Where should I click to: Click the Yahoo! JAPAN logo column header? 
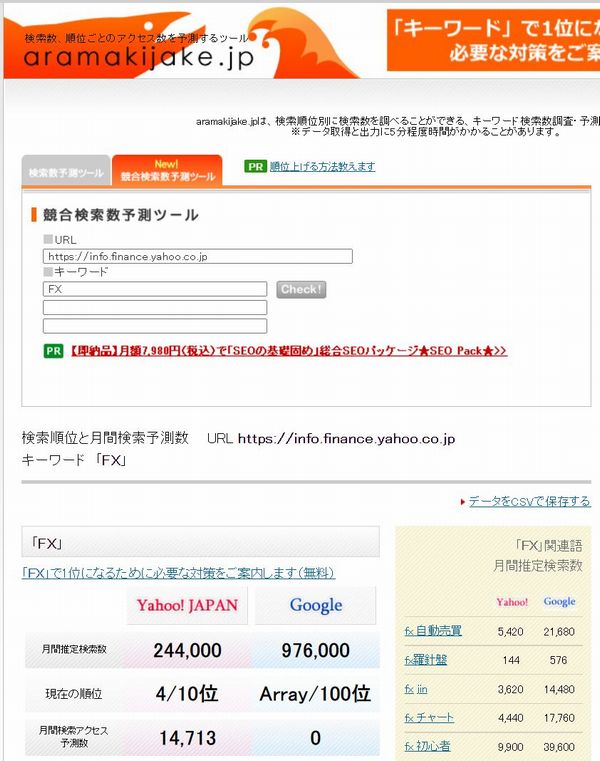pyautogui.click(x=187, y=605)
